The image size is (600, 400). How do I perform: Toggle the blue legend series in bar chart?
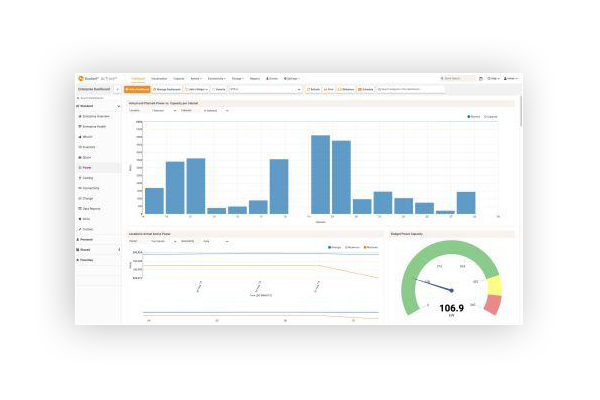[474, 117]
